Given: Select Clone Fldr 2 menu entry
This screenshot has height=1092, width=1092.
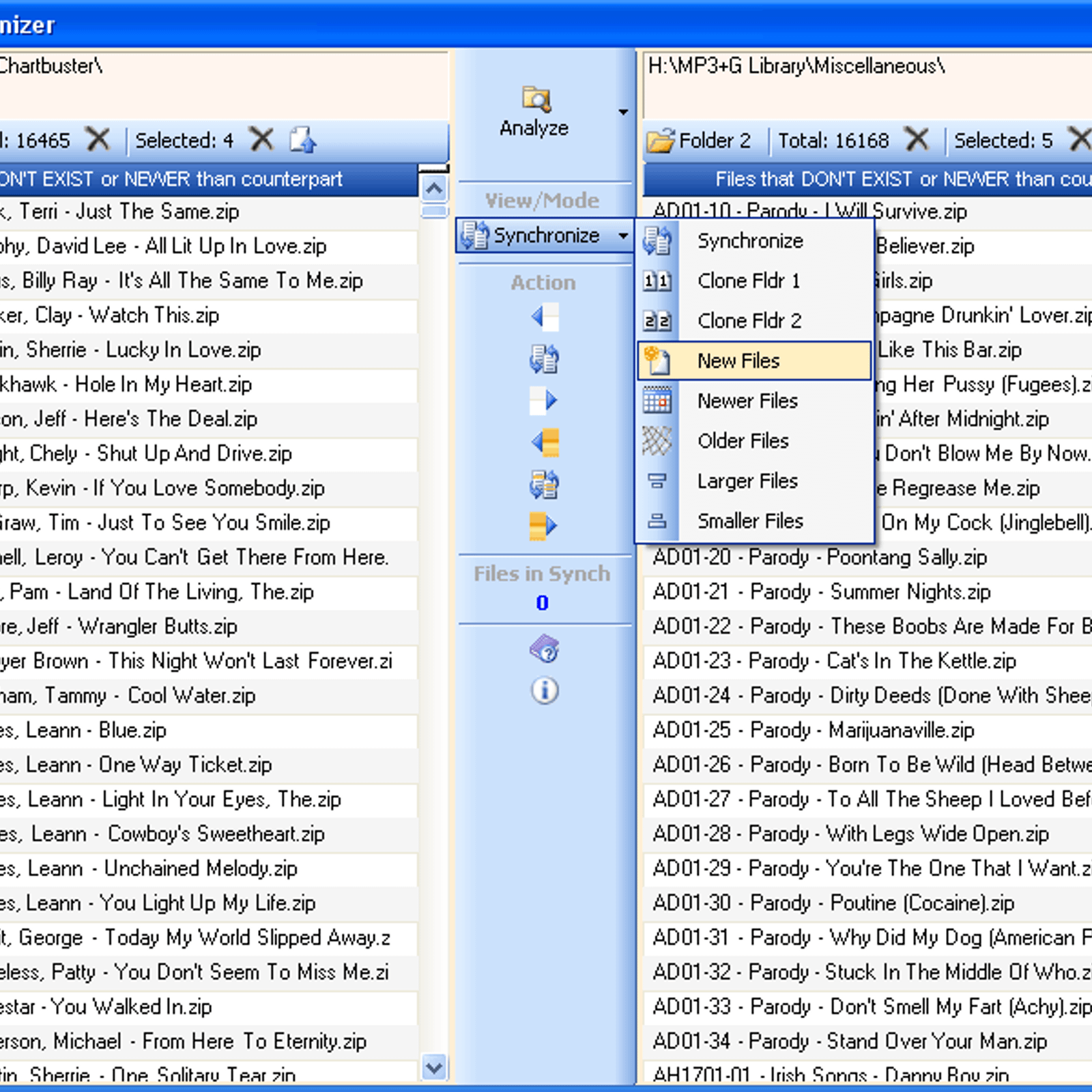Looking at the screenshot, I should 754,321.
